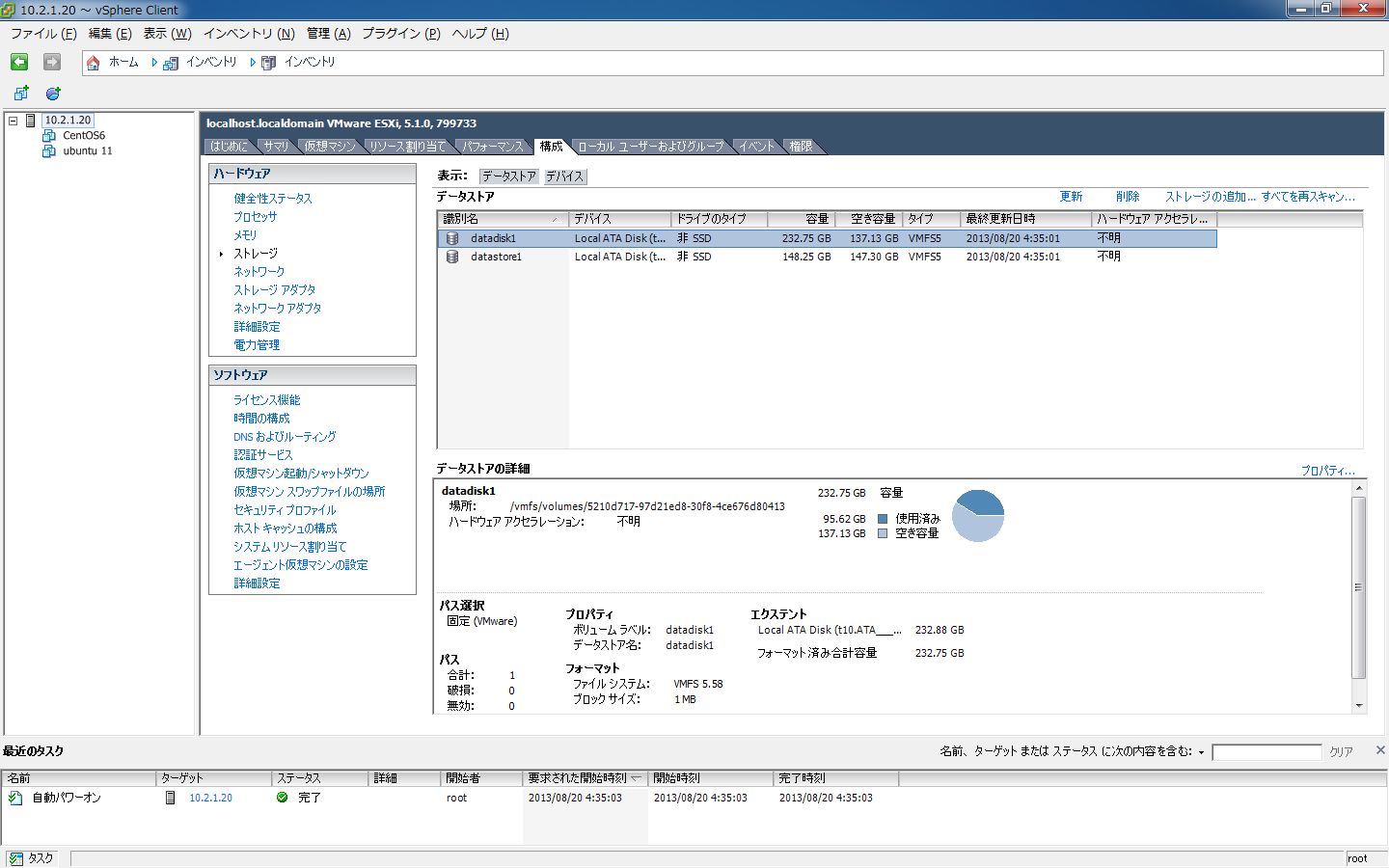Screen dimensions: 1389x868
Task: Open セキュリティ プロファイル settings
Action: pyautogui.click(x=285, y=510)
